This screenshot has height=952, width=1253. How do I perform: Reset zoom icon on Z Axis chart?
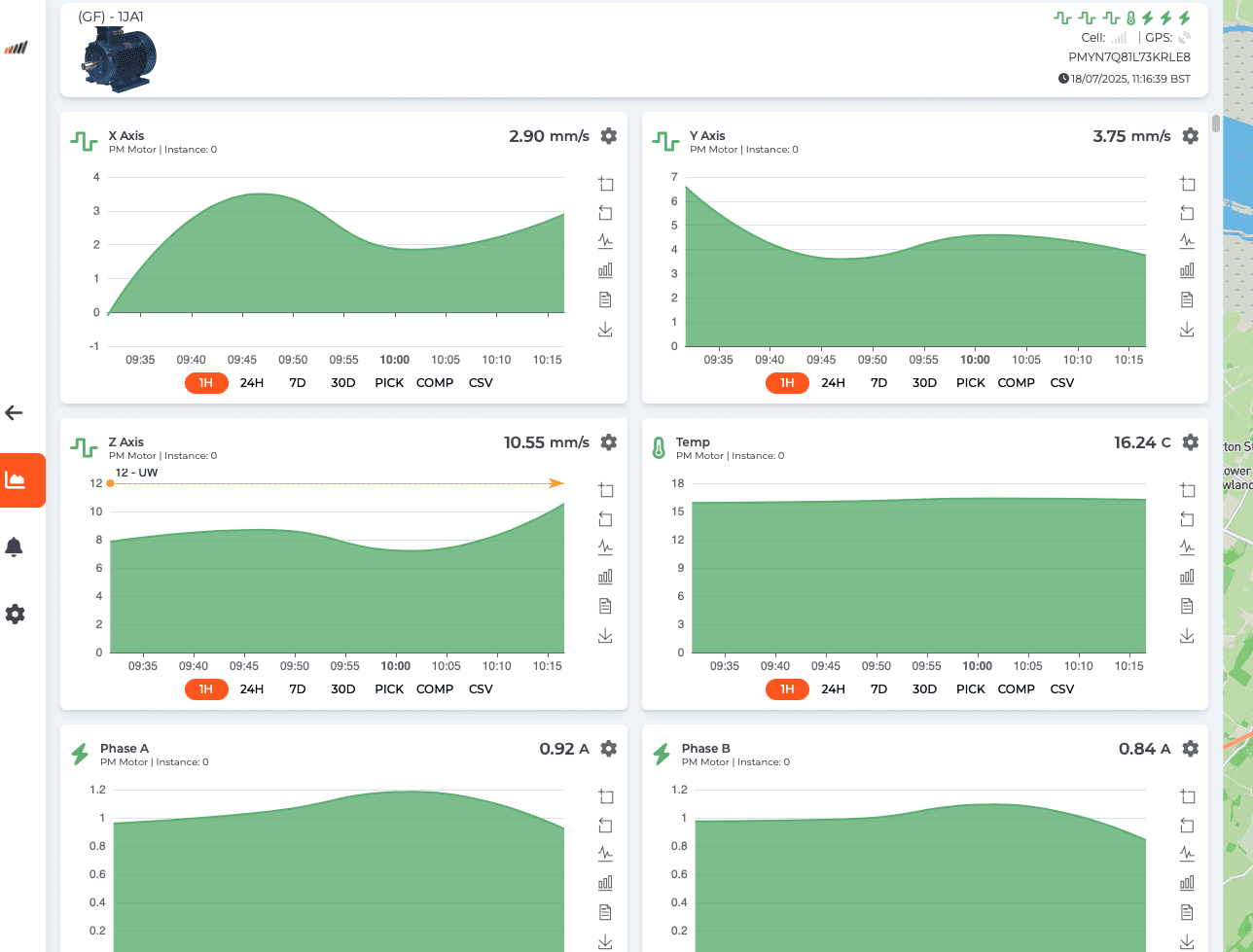coord(605,518)
